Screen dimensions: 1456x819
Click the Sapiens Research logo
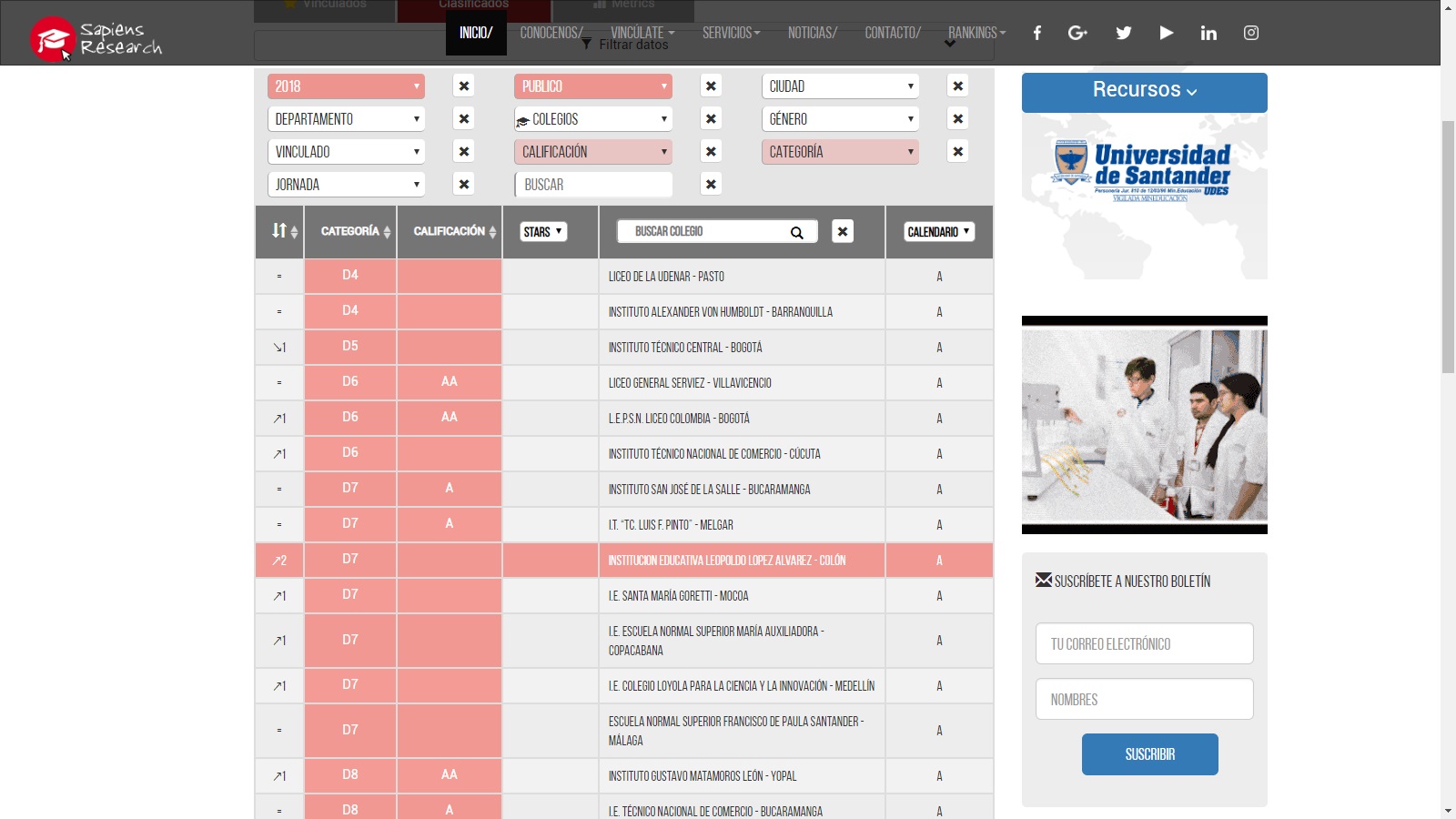point(96,39)
